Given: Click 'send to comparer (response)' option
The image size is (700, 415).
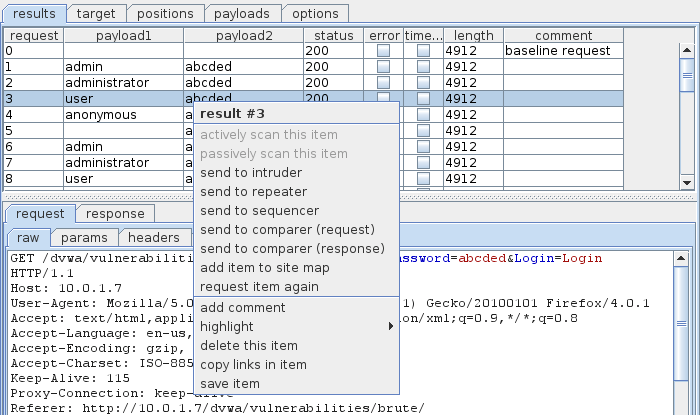Looking at the screenshot, I should (292, 248).
